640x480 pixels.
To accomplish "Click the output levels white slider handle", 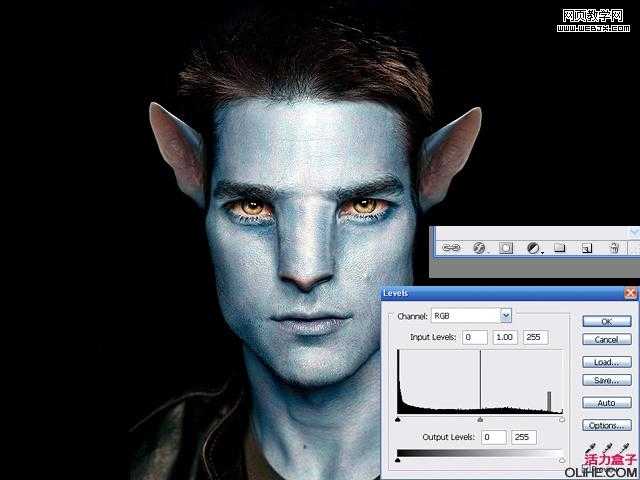I will (562, 460).
